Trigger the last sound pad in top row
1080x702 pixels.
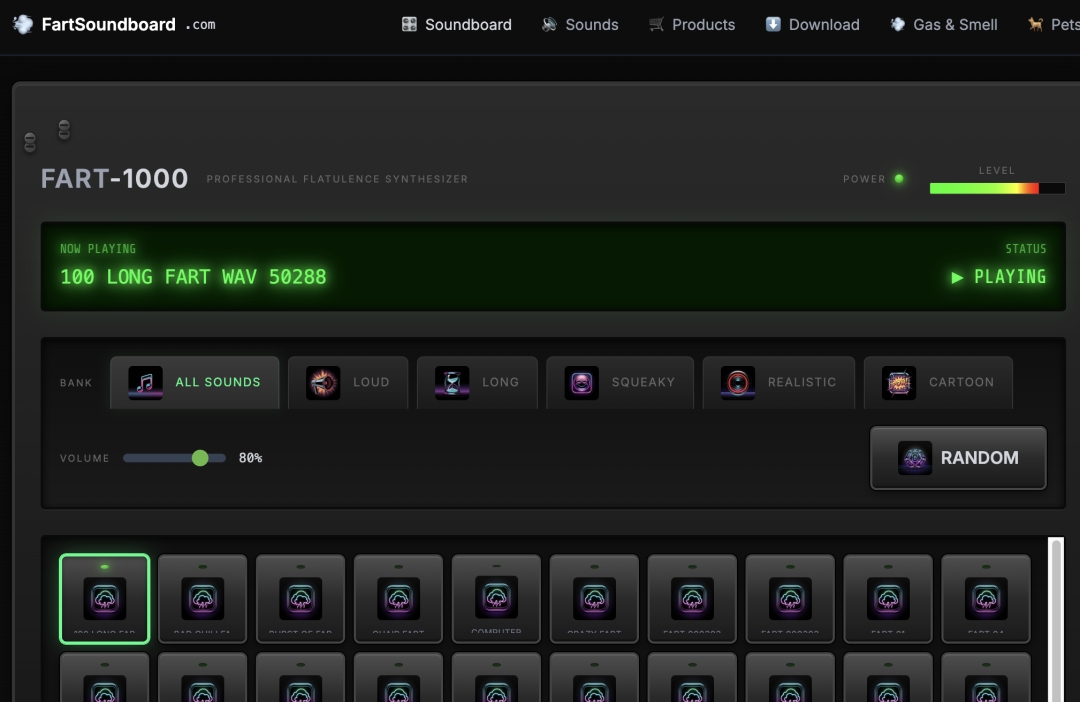tap(986, 599)
